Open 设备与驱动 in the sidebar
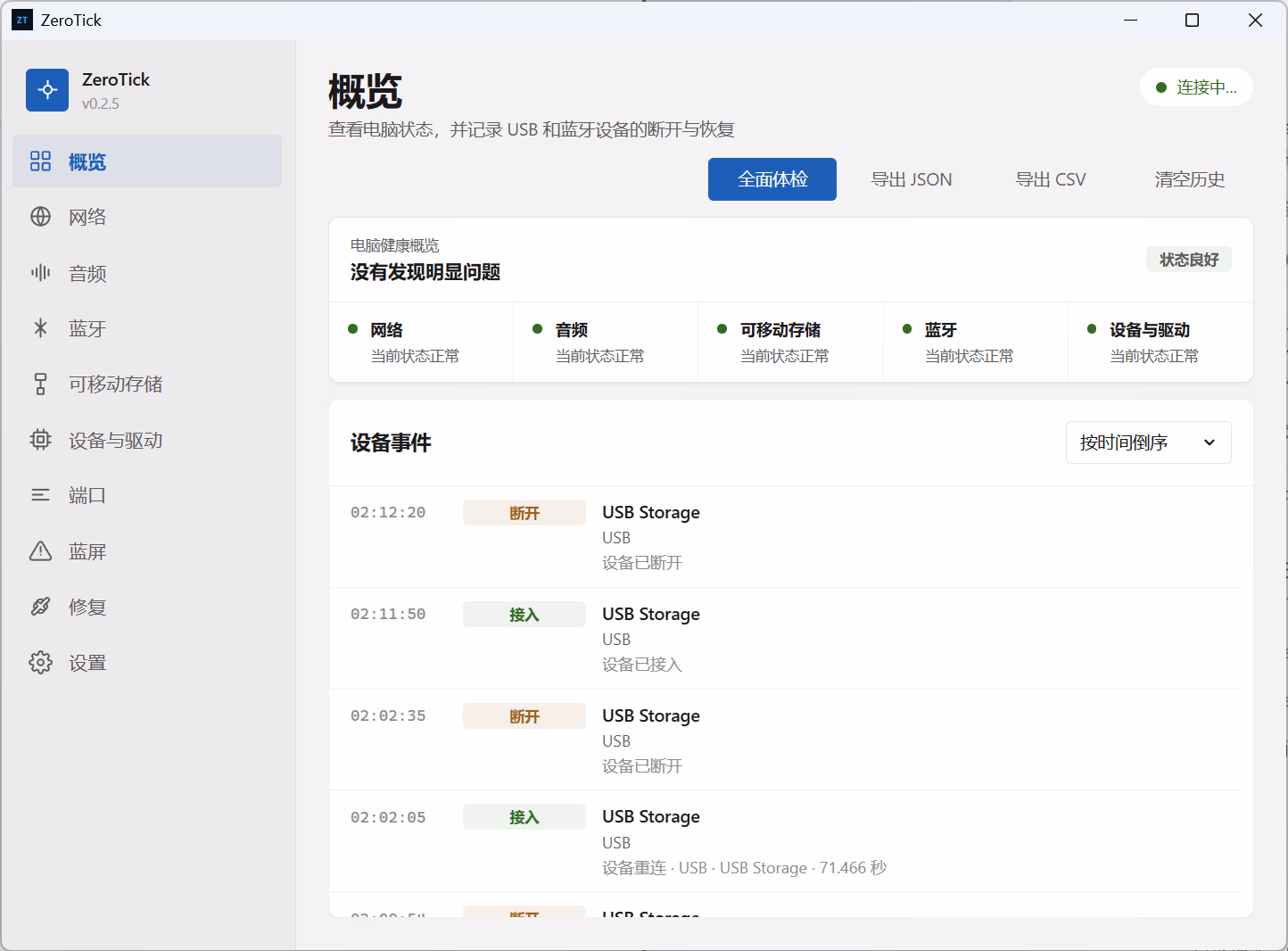This screenshot has width=1288, height=951. (x=147, y=440)
